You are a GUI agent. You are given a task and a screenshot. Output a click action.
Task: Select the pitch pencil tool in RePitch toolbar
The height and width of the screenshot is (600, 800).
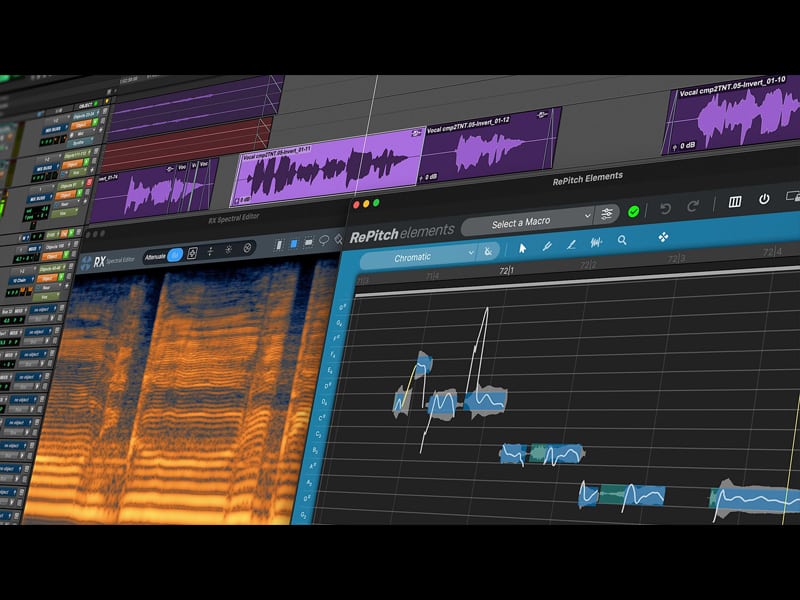click(x=545, y=245)
